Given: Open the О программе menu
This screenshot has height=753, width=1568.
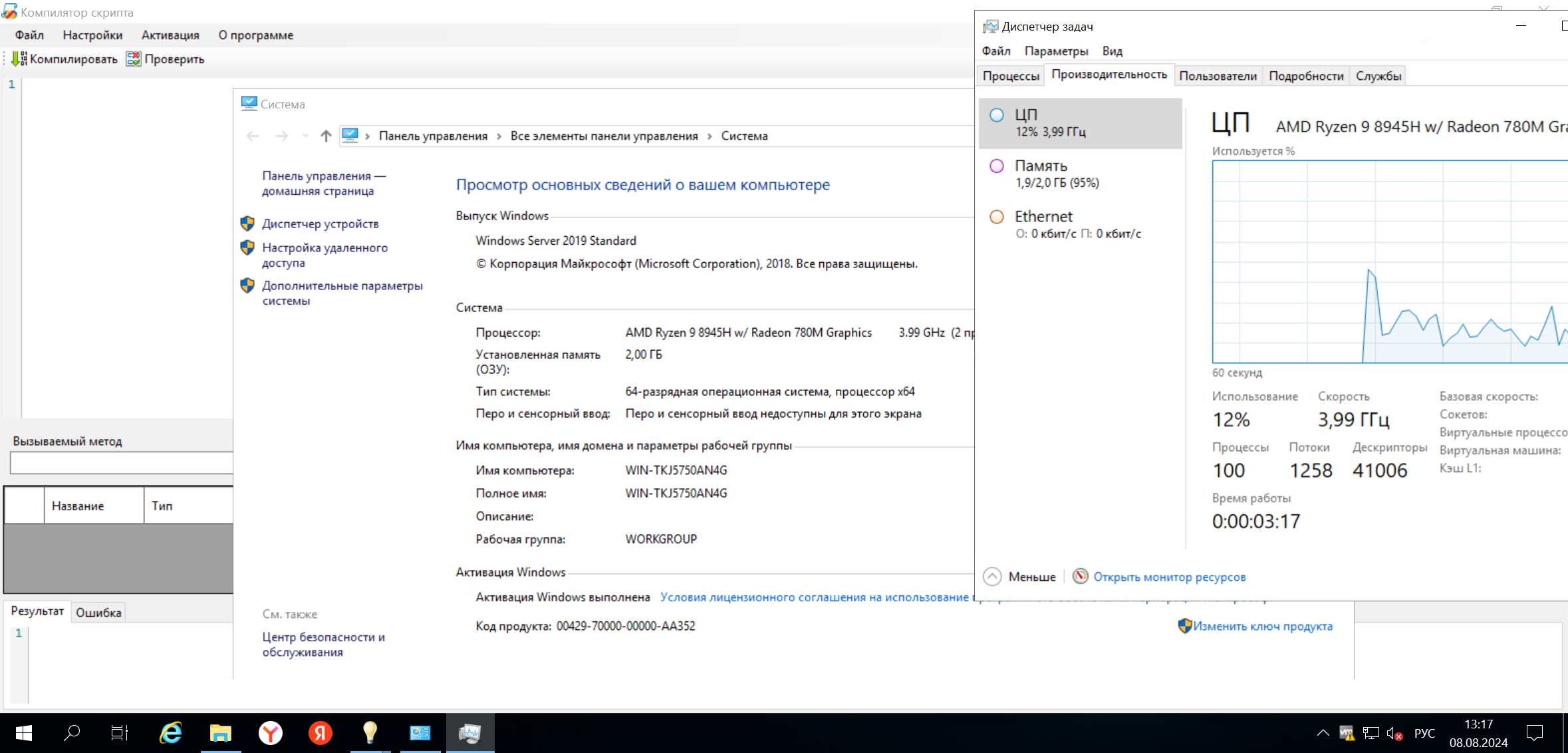Looking at the screenshot, I should click(256, 35).
